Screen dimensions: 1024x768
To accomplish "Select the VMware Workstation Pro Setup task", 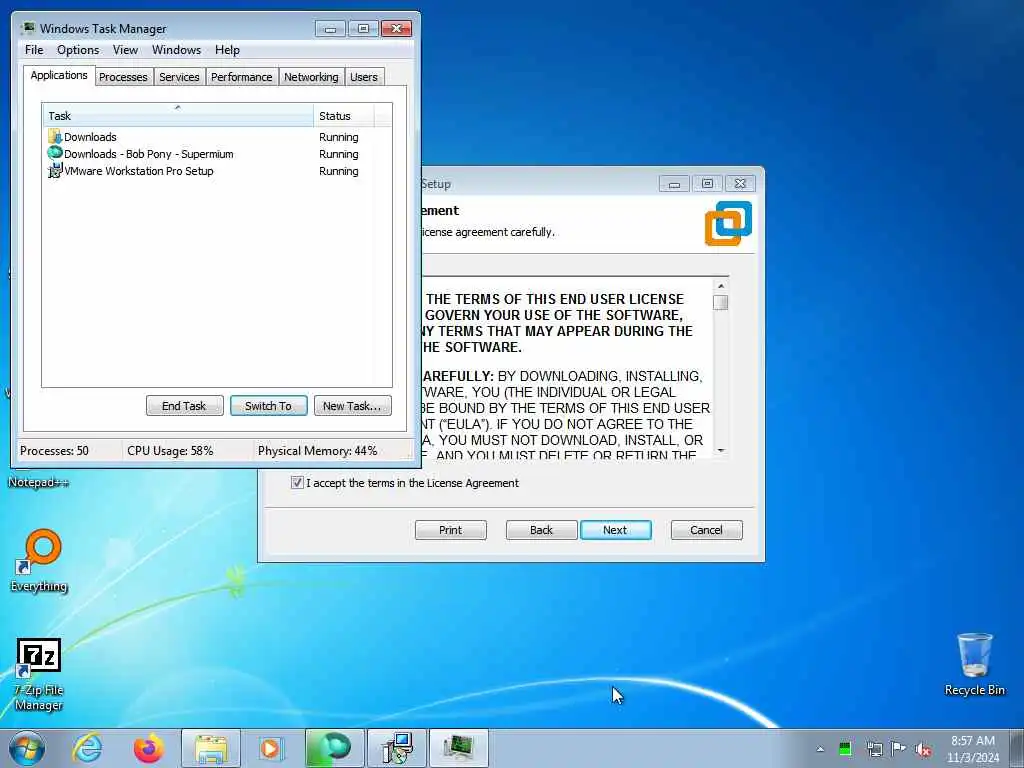I will tap(217, 171).
